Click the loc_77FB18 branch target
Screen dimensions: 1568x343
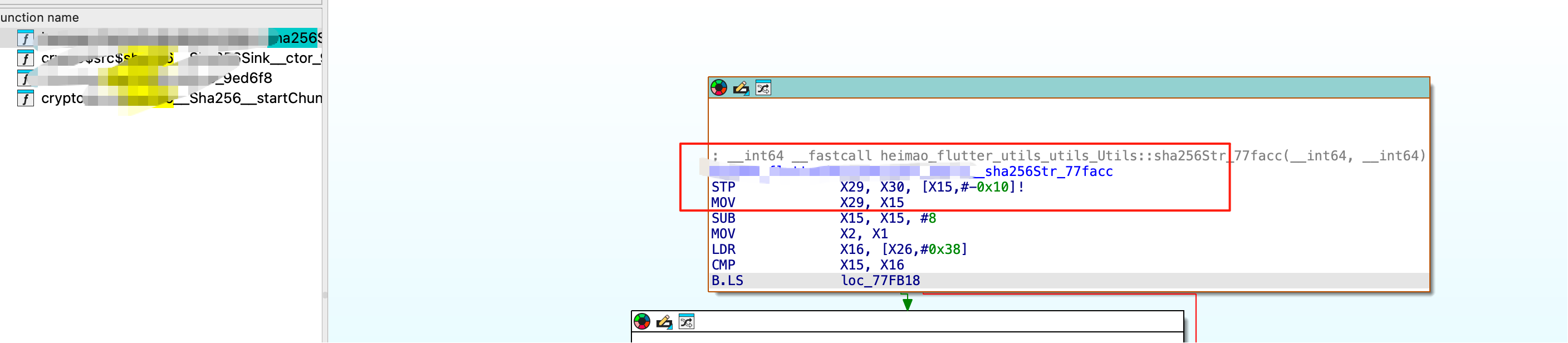click(880, 281)
